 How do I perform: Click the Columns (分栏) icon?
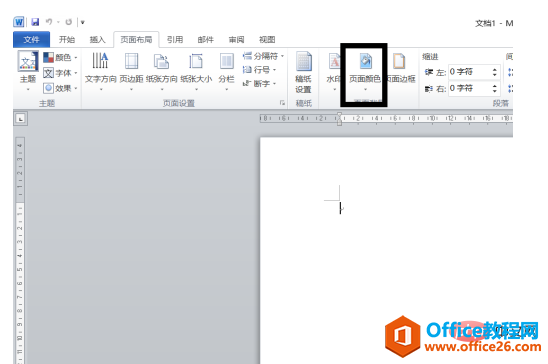click(227, 61)
